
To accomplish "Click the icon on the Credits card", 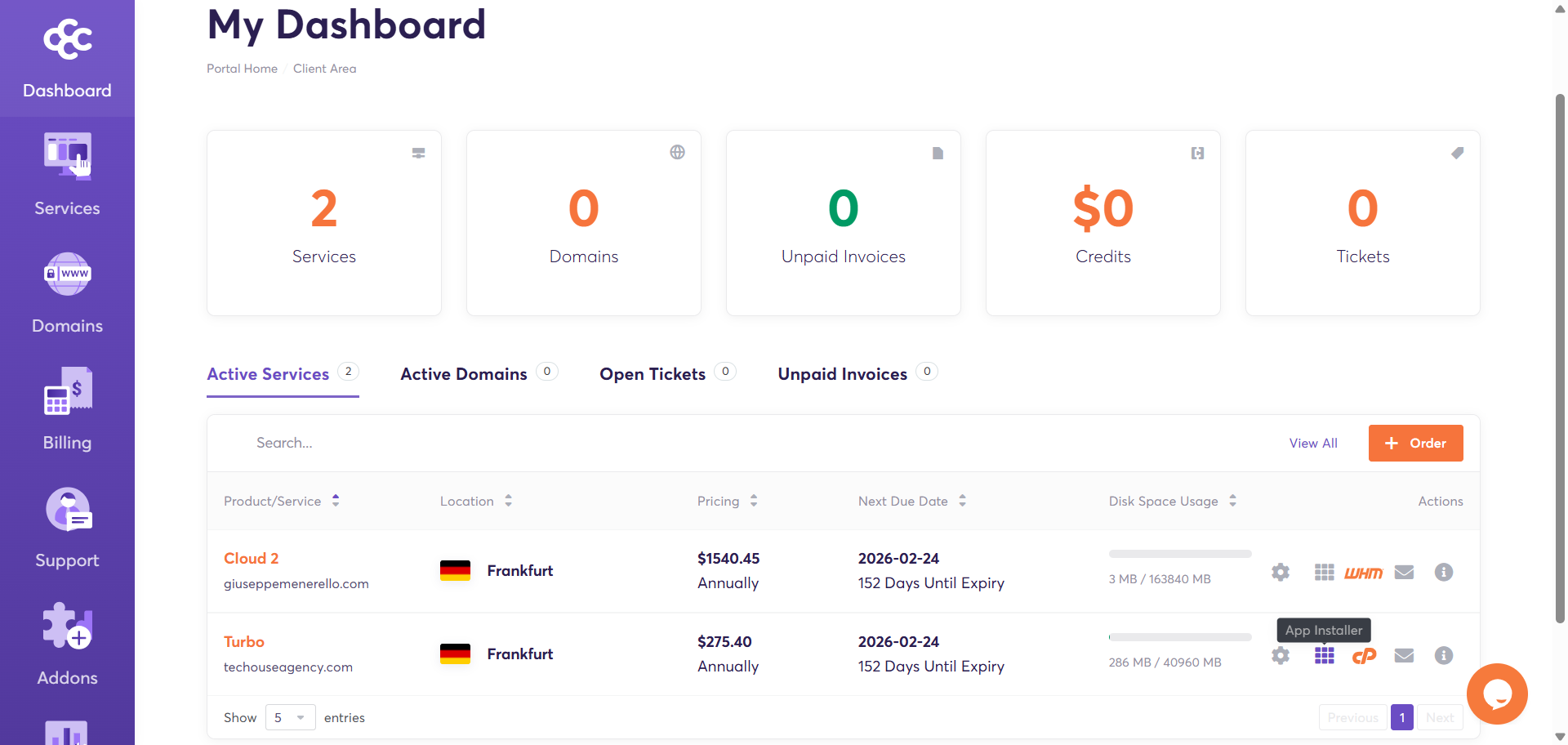I will point(1197,153).
